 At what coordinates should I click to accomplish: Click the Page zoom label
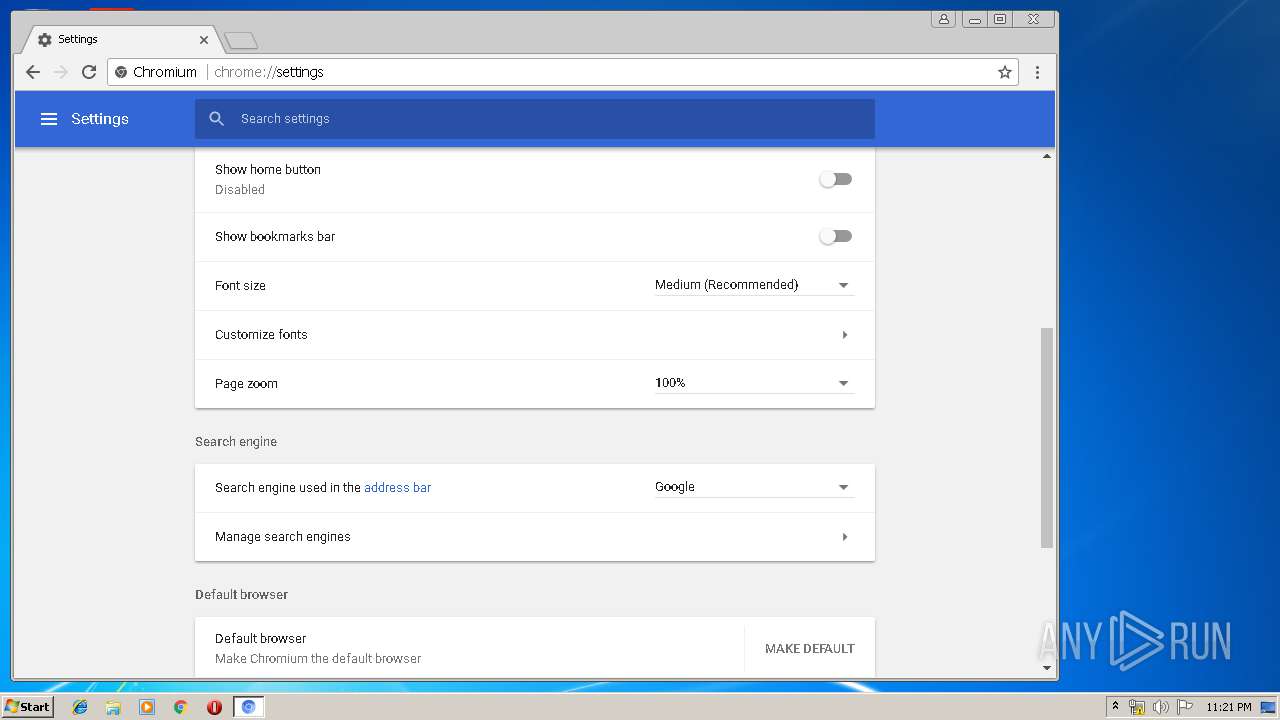click(246, 384)
